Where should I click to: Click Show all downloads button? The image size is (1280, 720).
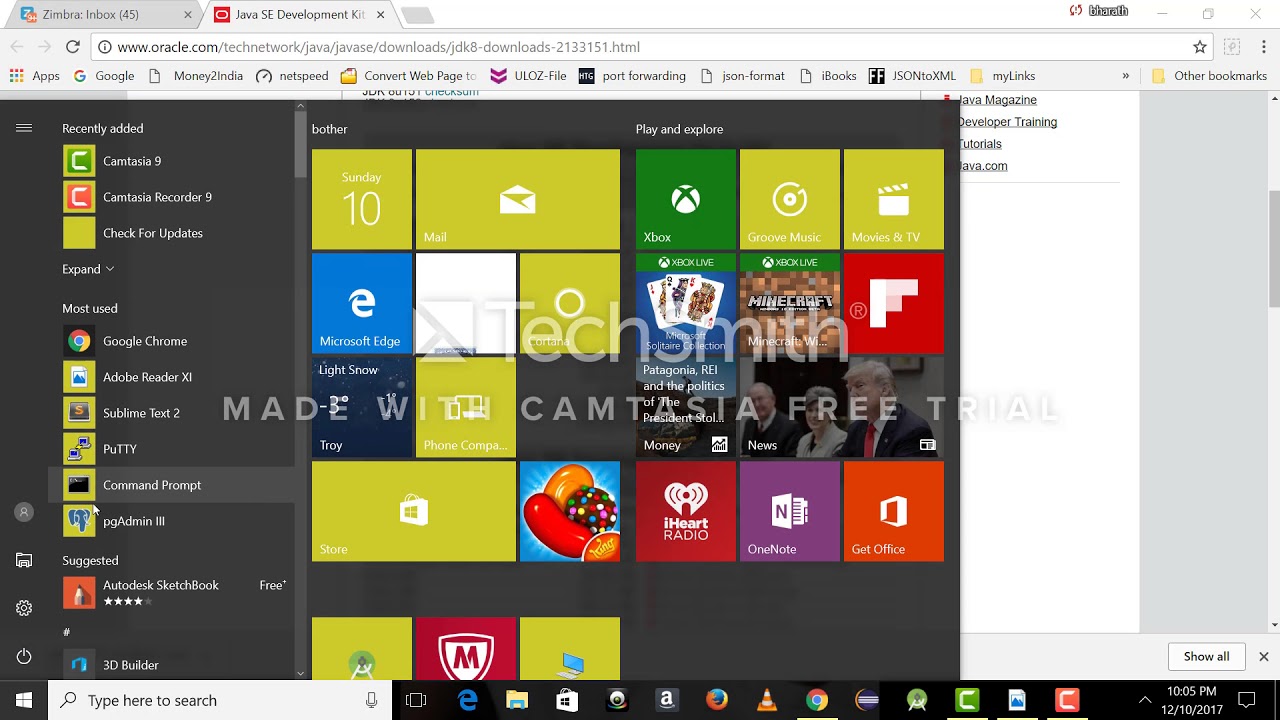pyautogui.click(x=1206, y=657)
